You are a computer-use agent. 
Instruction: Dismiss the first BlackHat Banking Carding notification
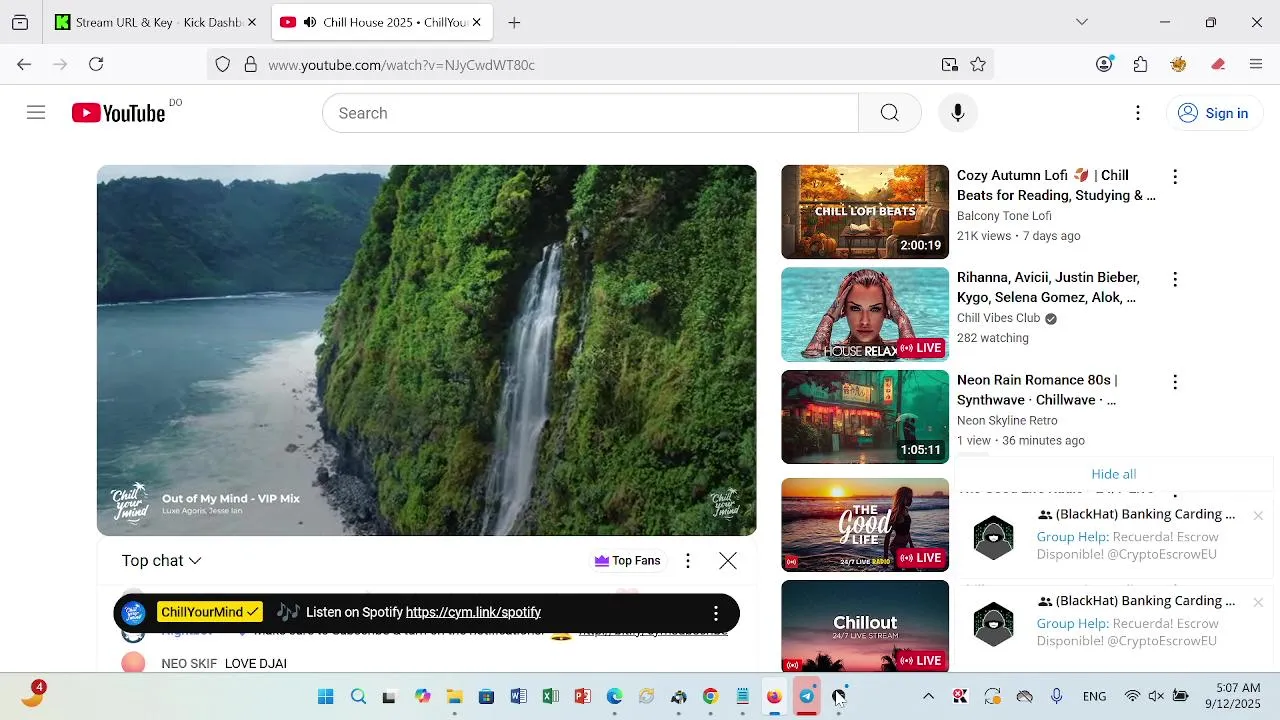point(1258,516)
